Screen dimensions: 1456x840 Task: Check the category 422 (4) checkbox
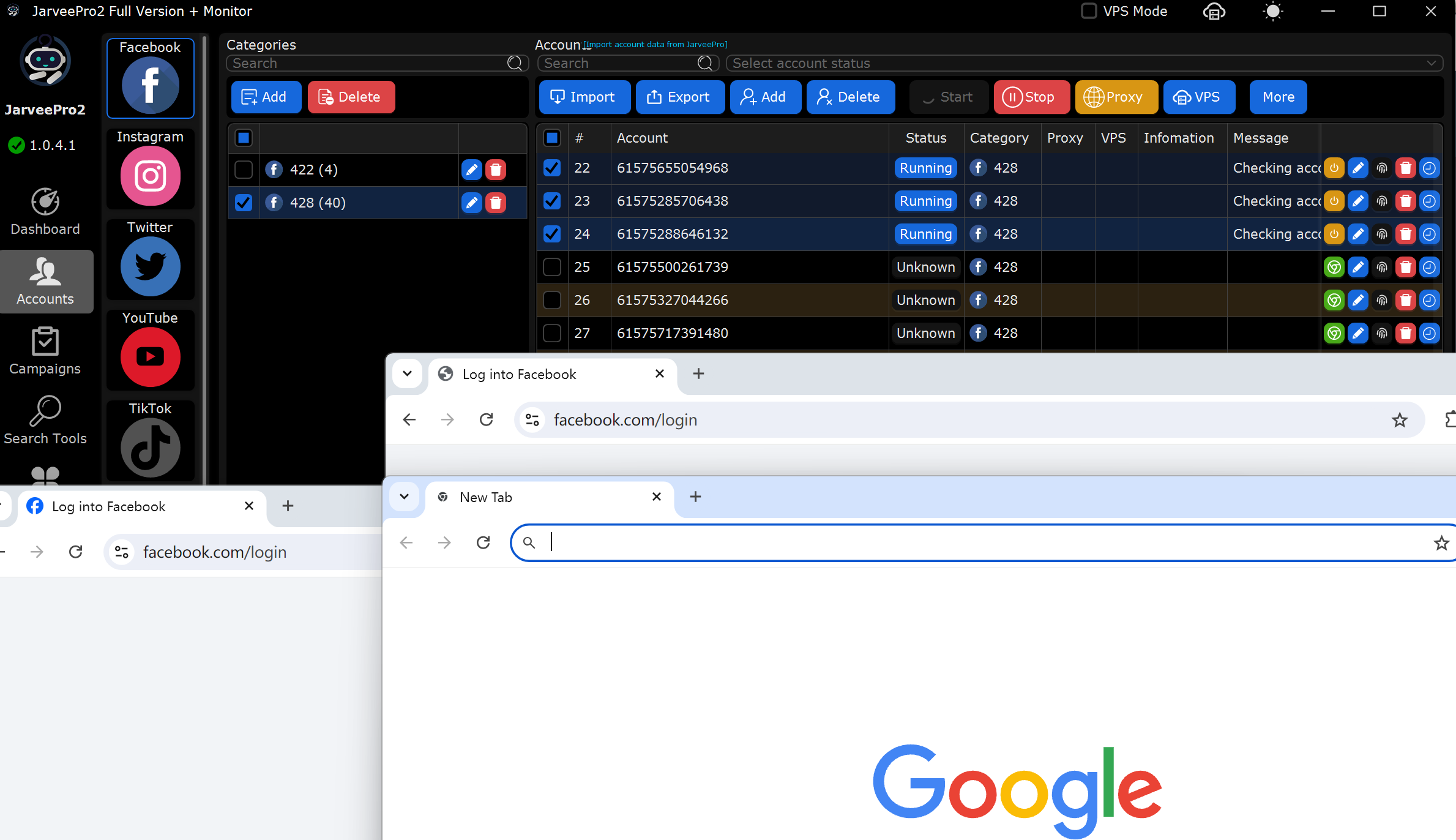coord(244,170)
